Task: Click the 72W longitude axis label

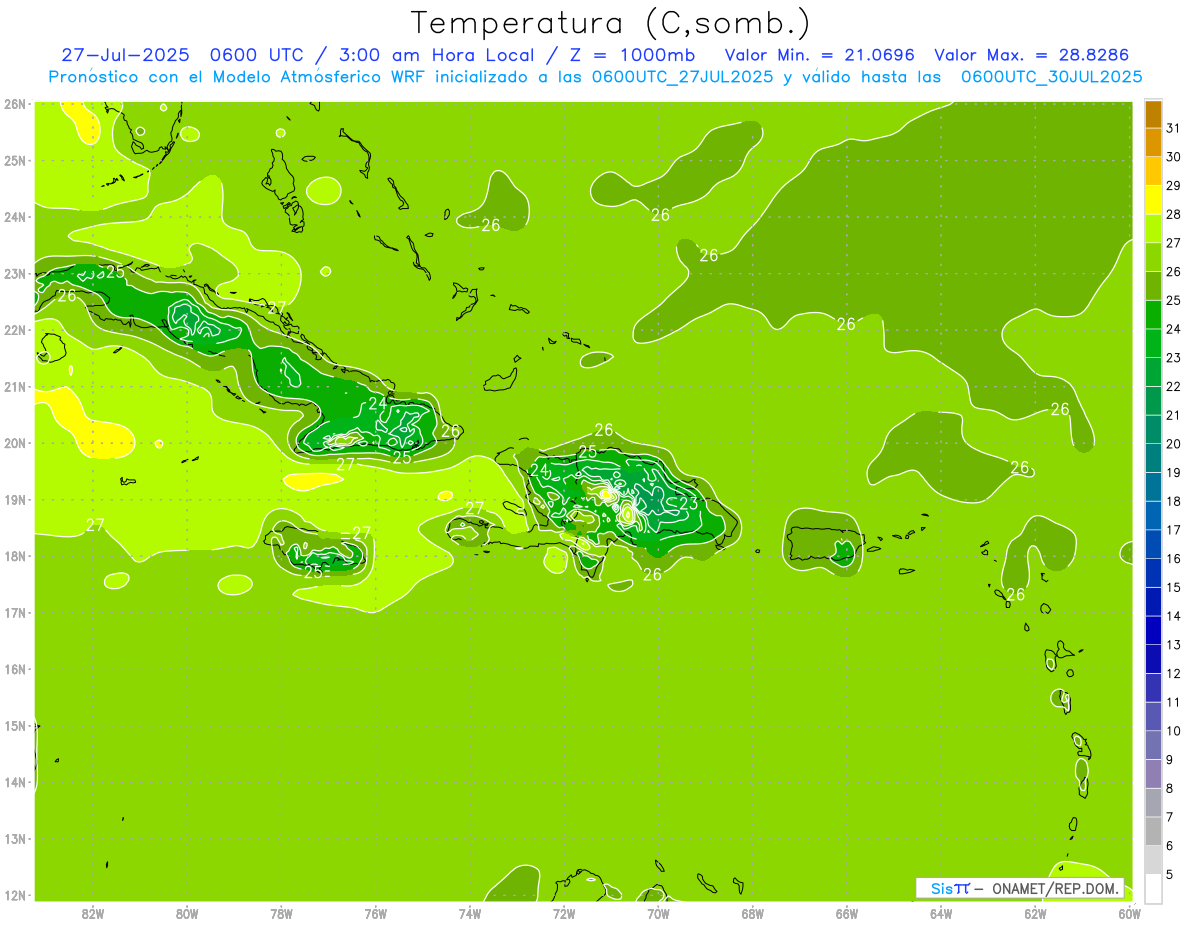Action: point(564,913)
